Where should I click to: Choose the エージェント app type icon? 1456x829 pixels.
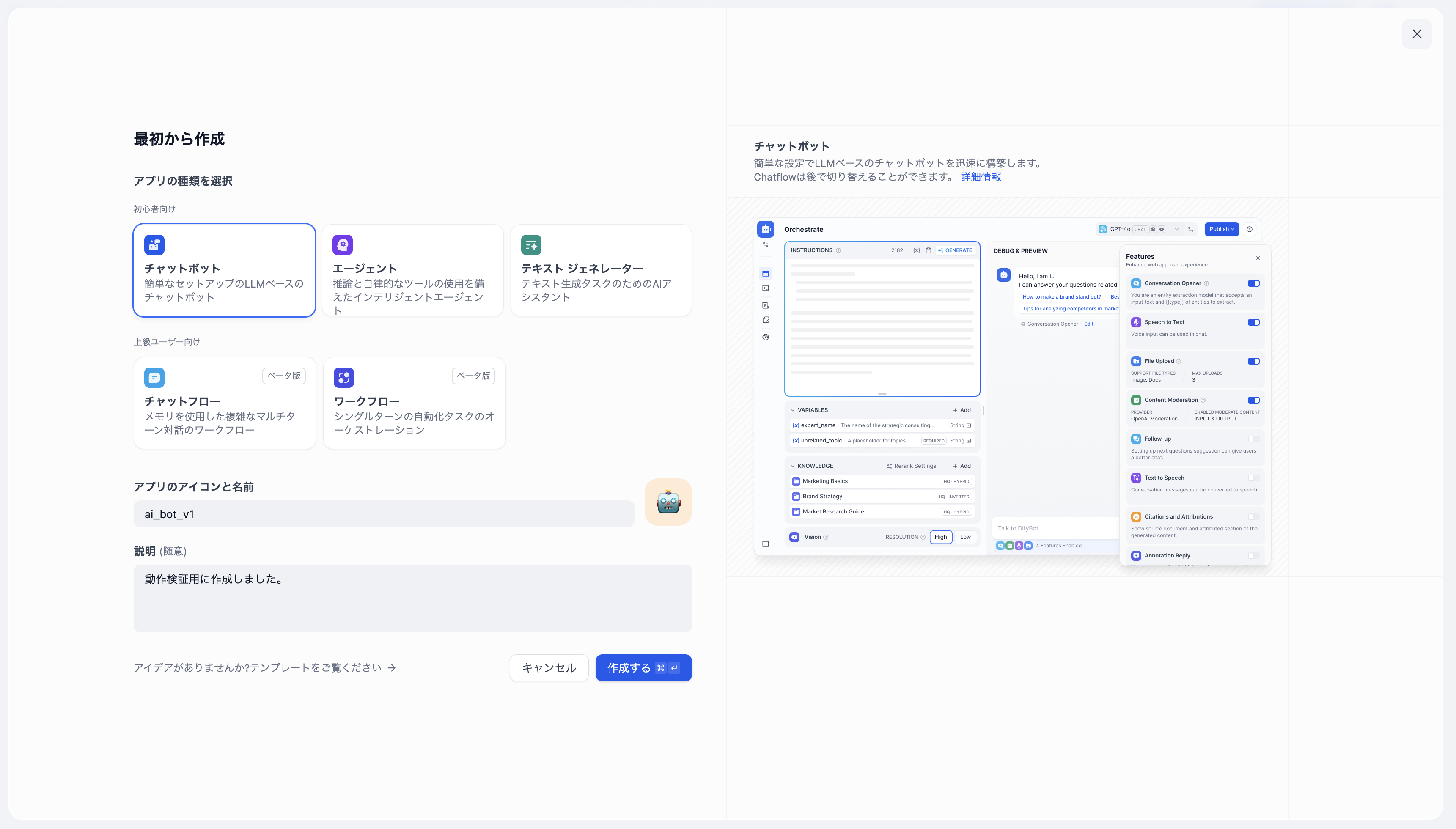pos(342,245)
